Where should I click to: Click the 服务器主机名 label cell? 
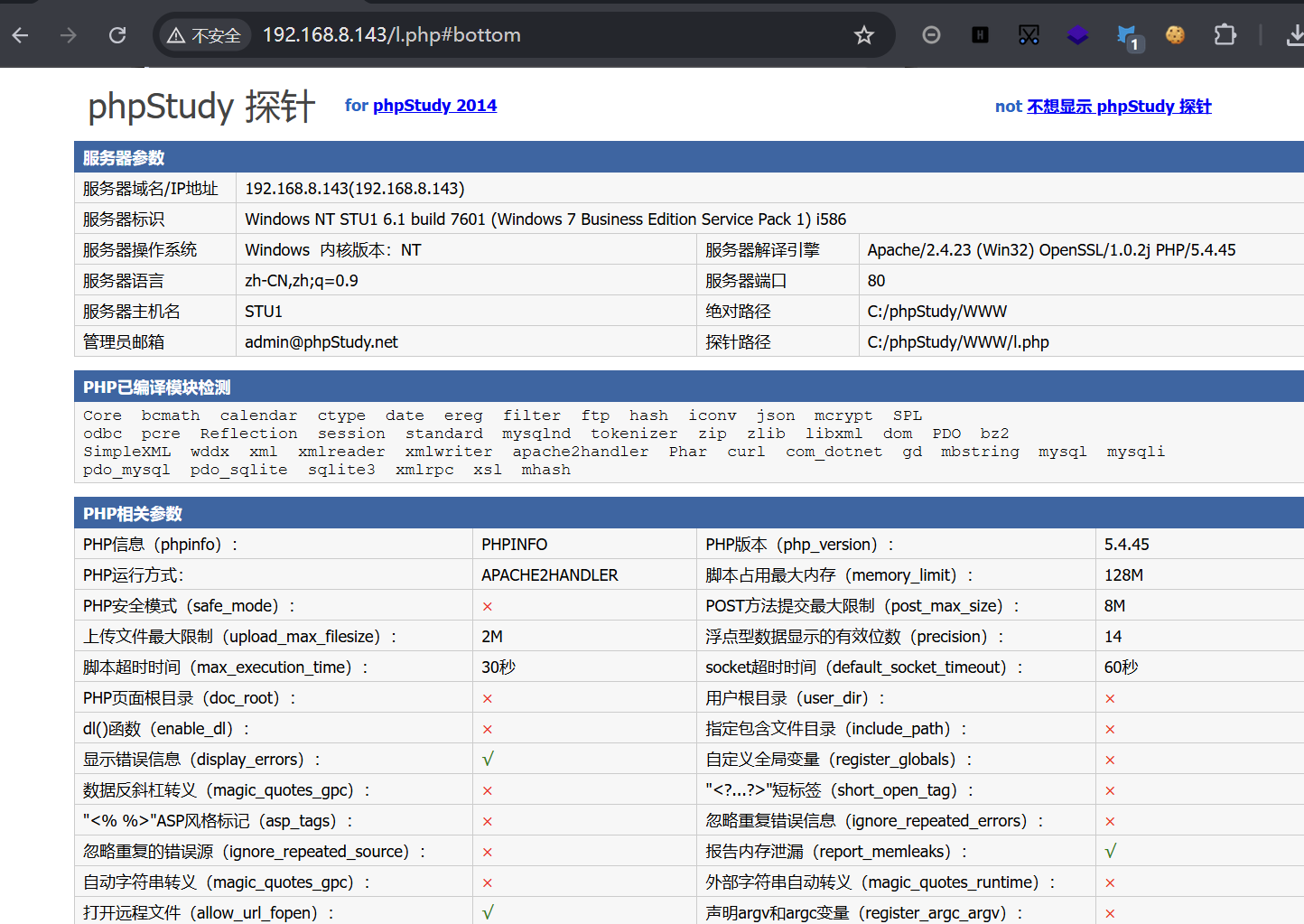point(155,312)
